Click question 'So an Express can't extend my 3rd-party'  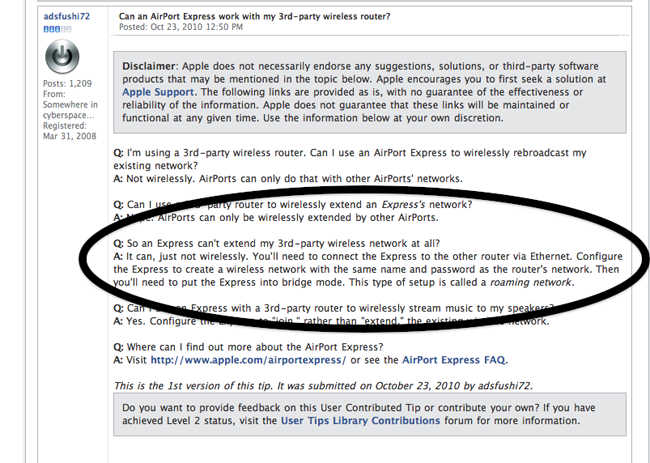coord(283,243)
